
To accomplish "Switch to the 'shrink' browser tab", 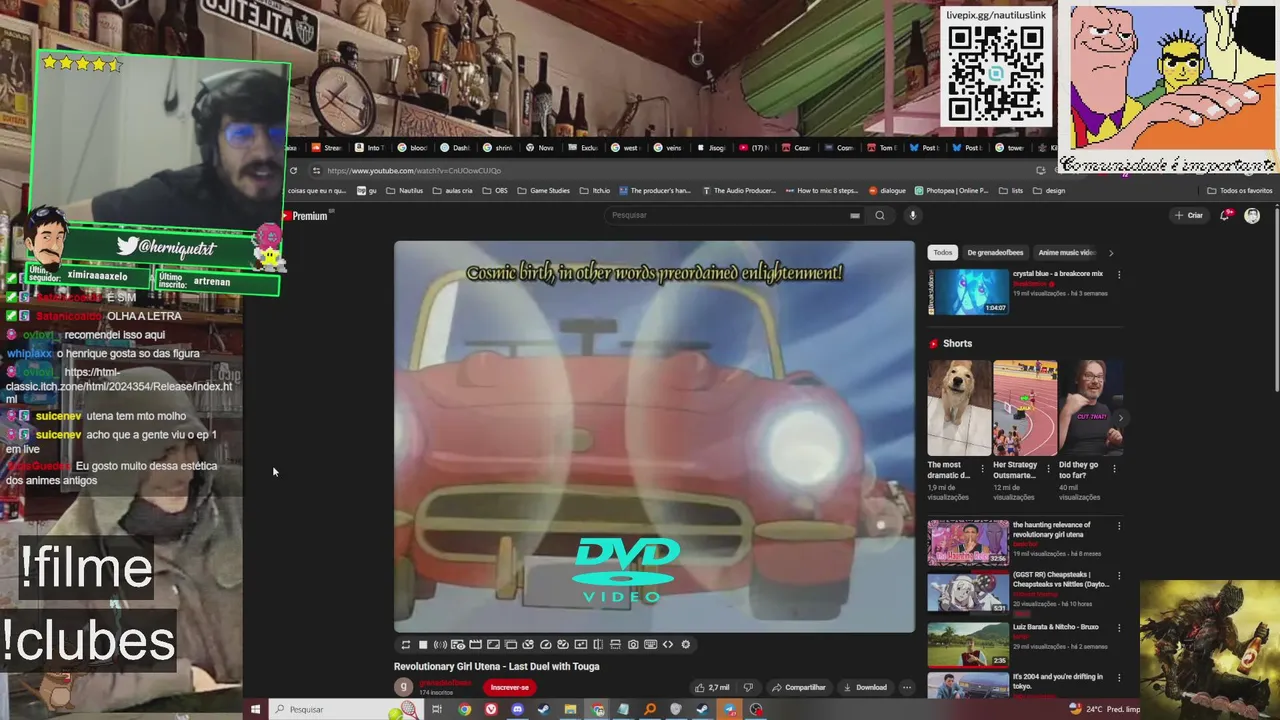I will pos(498,148).
